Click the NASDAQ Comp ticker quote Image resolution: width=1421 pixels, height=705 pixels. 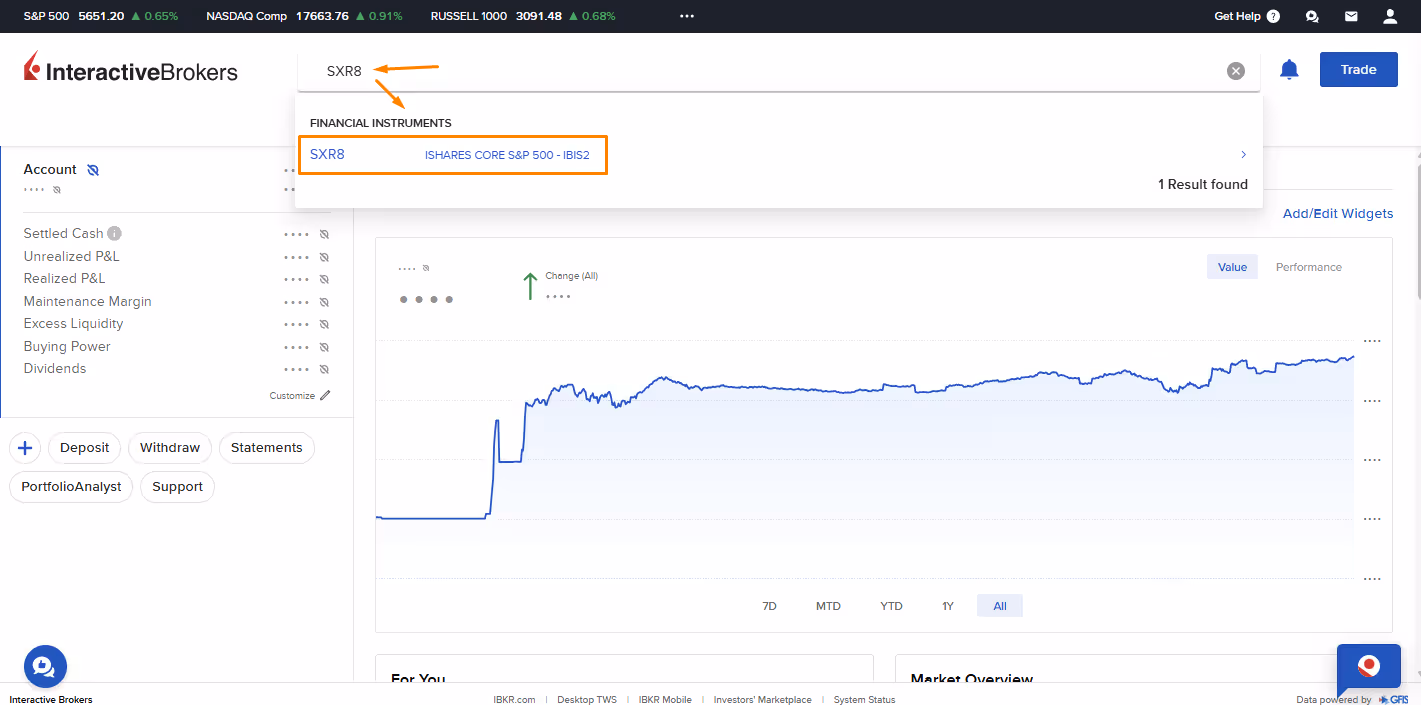[304, 16]
